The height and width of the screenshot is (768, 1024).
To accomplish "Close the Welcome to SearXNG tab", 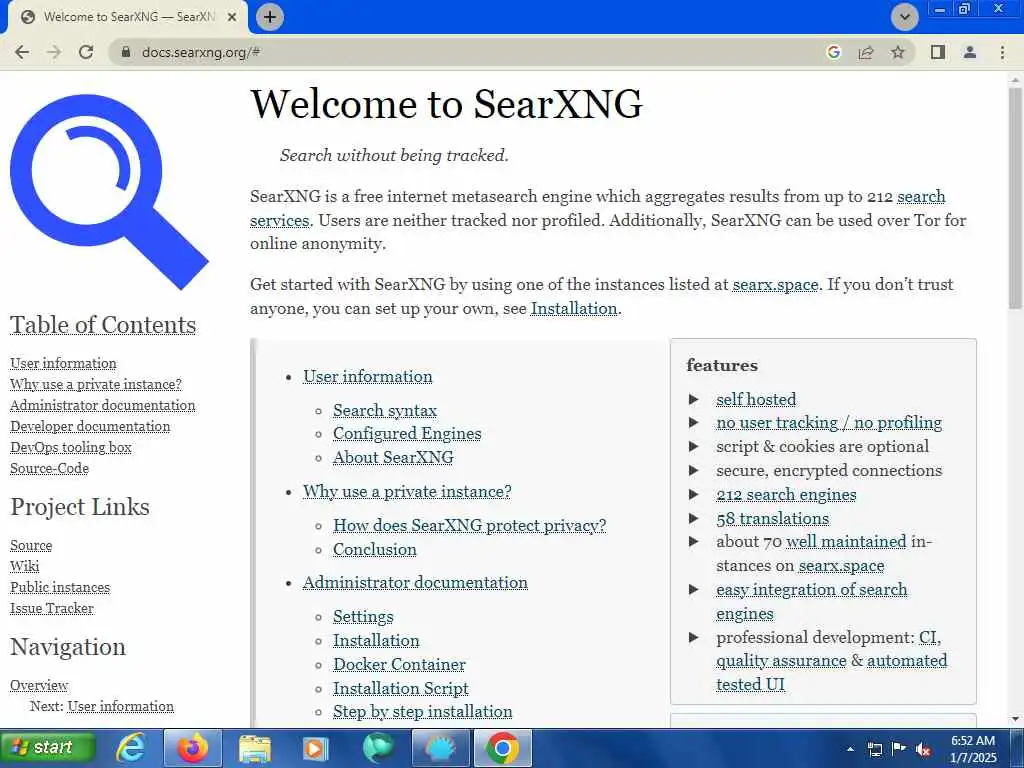I will click(x=232, y=17).
